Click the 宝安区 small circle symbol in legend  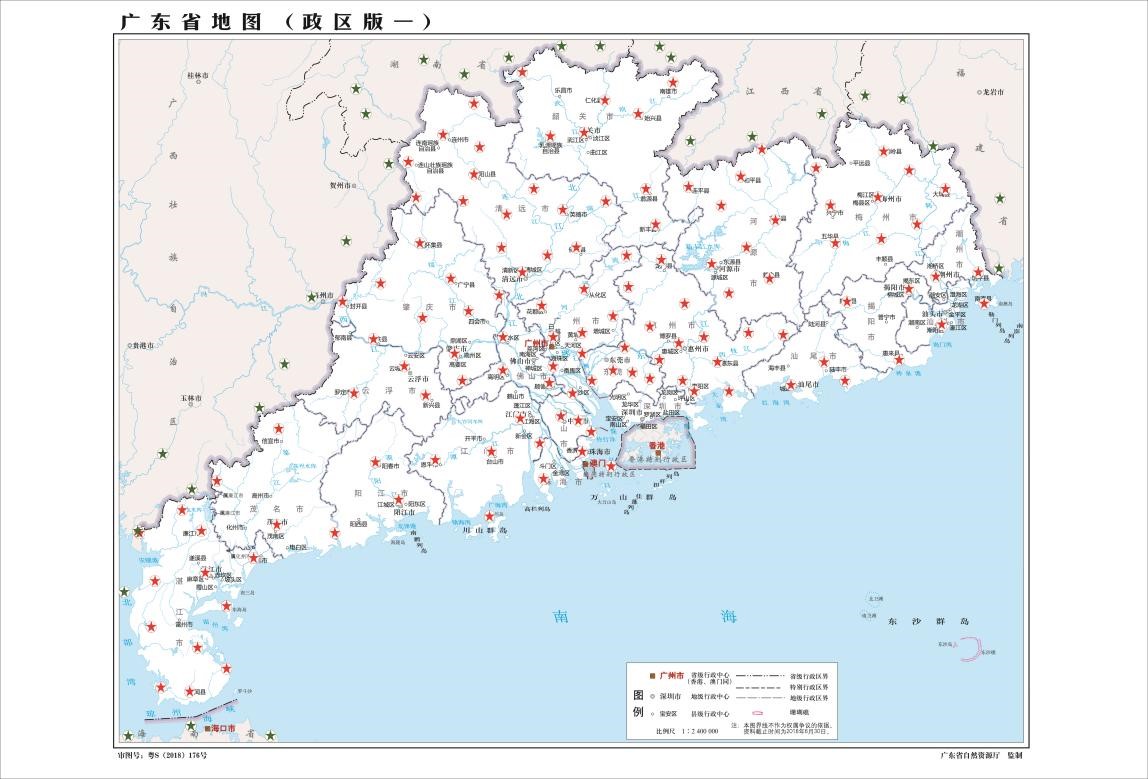(651, 714)
